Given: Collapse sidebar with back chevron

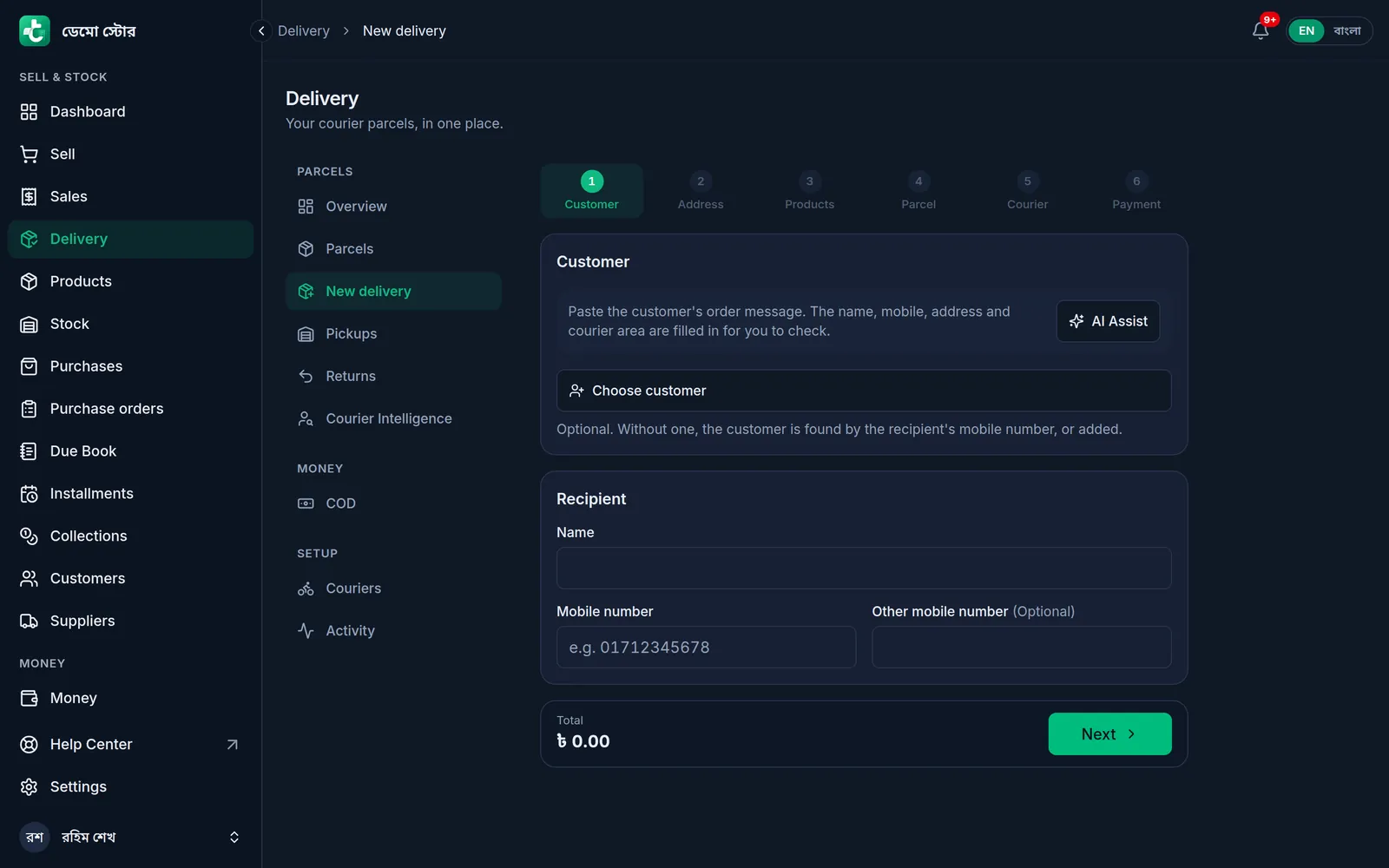Looking at the screenshot, I should pyautogui.click(x=261, y=30).
